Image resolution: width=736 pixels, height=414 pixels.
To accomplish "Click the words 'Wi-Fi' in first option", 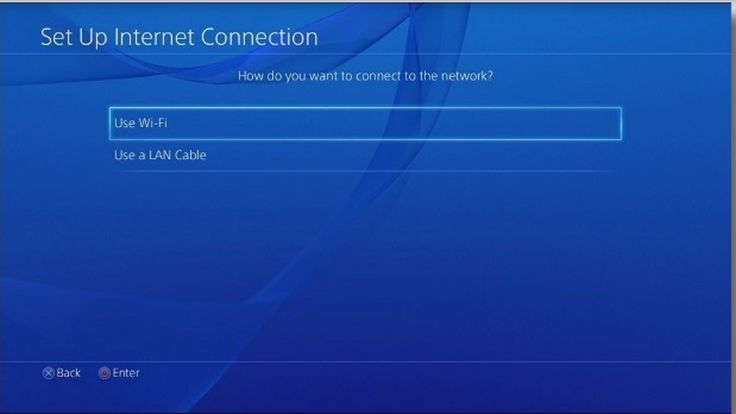I will coord(153,123).
